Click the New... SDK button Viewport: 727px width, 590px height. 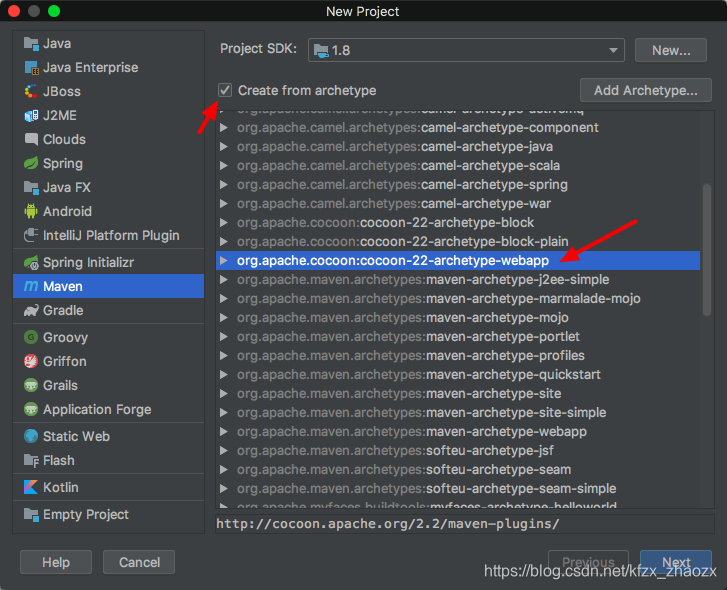pos(670,50)
